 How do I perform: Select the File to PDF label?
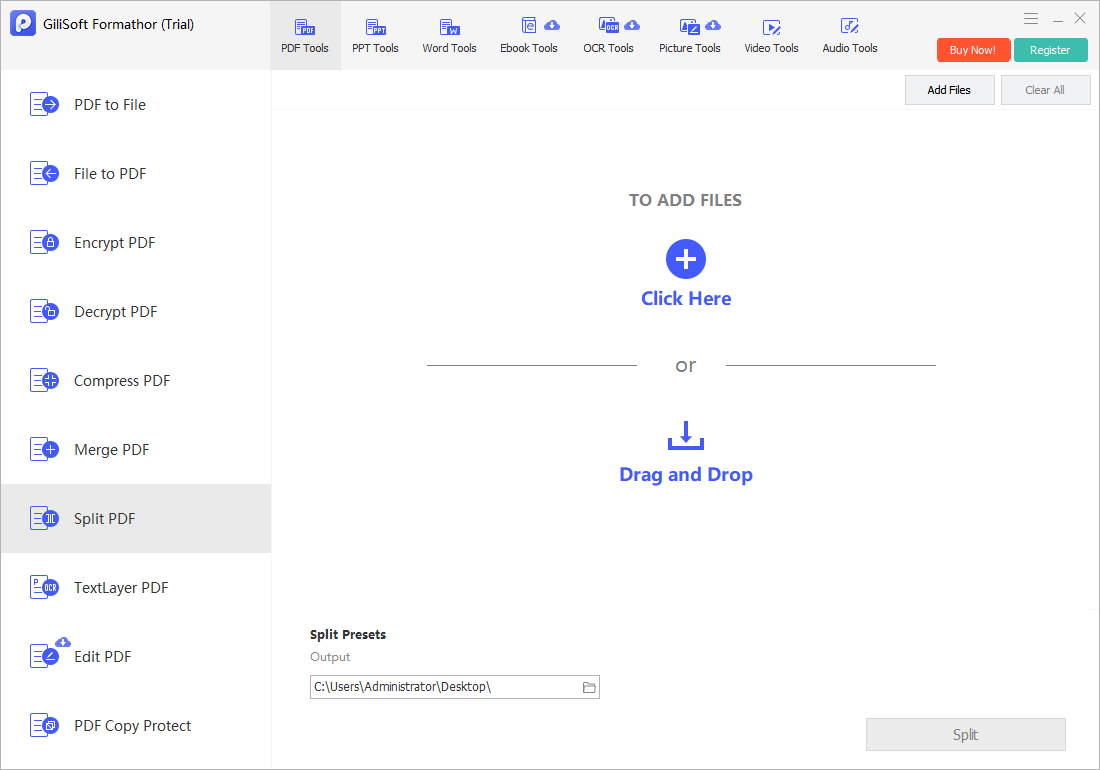tap(110, 173)
